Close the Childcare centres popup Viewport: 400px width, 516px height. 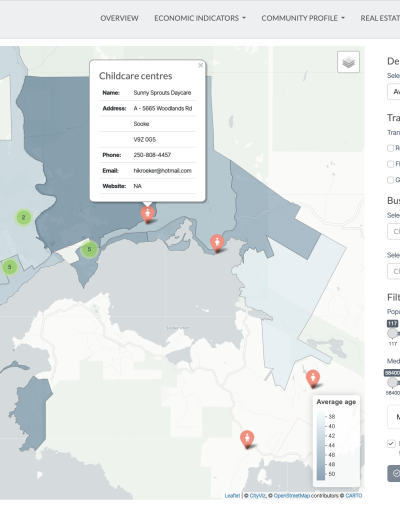200,65
